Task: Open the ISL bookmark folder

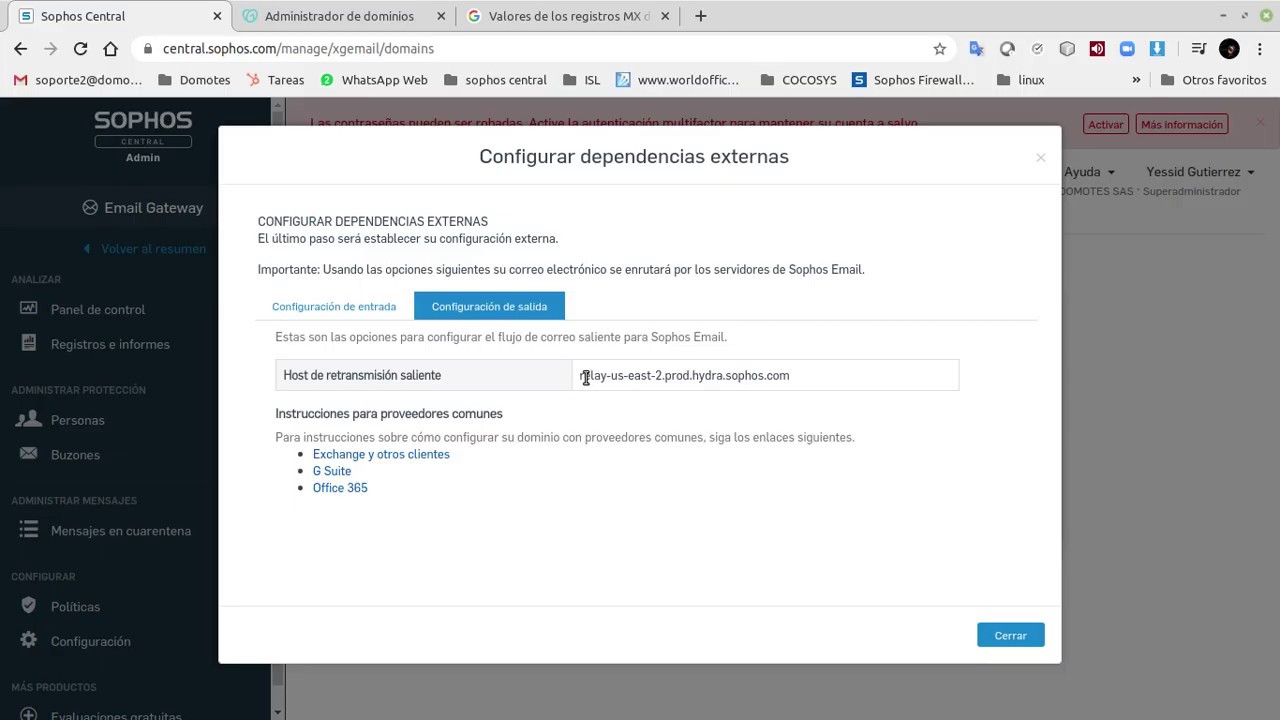Action: pos(581,80)
